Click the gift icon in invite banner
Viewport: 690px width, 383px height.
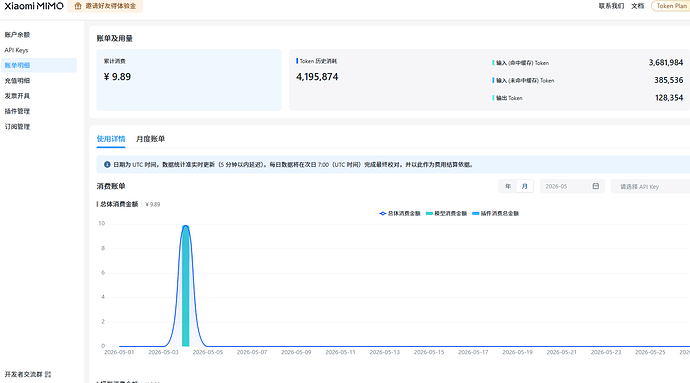click(x=78, y=6)
